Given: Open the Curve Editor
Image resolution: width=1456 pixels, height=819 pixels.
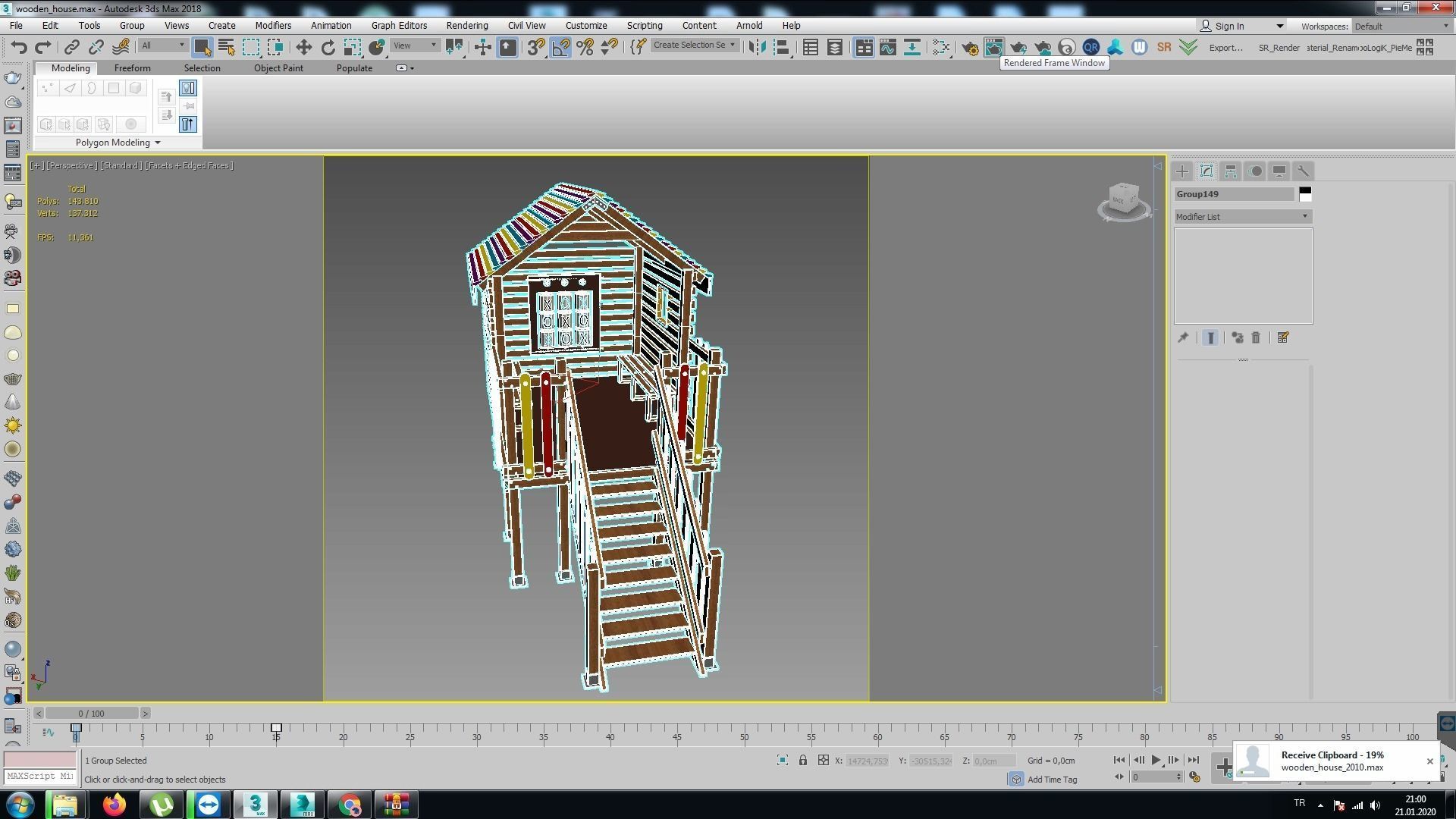Looking at the screenshot, I should 887,47.
